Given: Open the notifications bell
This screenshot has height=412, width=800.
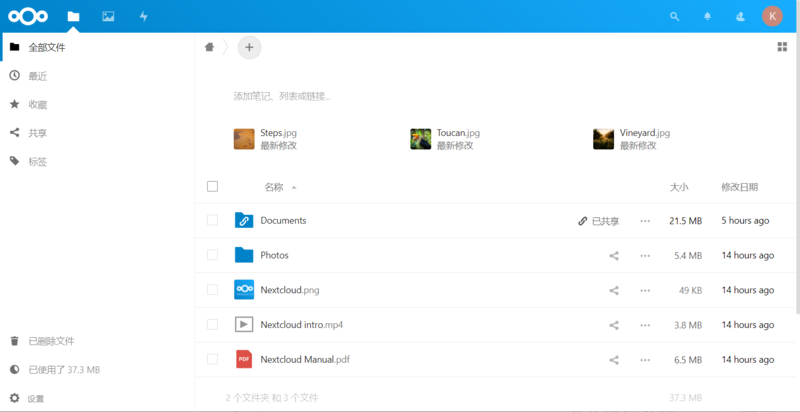Looking at the screenshot, I should click(x=707, y=16).
